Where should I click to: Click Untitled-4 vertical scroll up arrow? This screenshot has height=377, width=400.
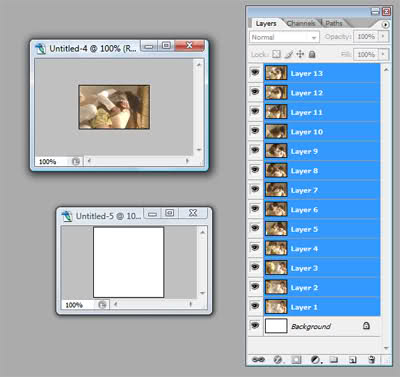[199, 65]
